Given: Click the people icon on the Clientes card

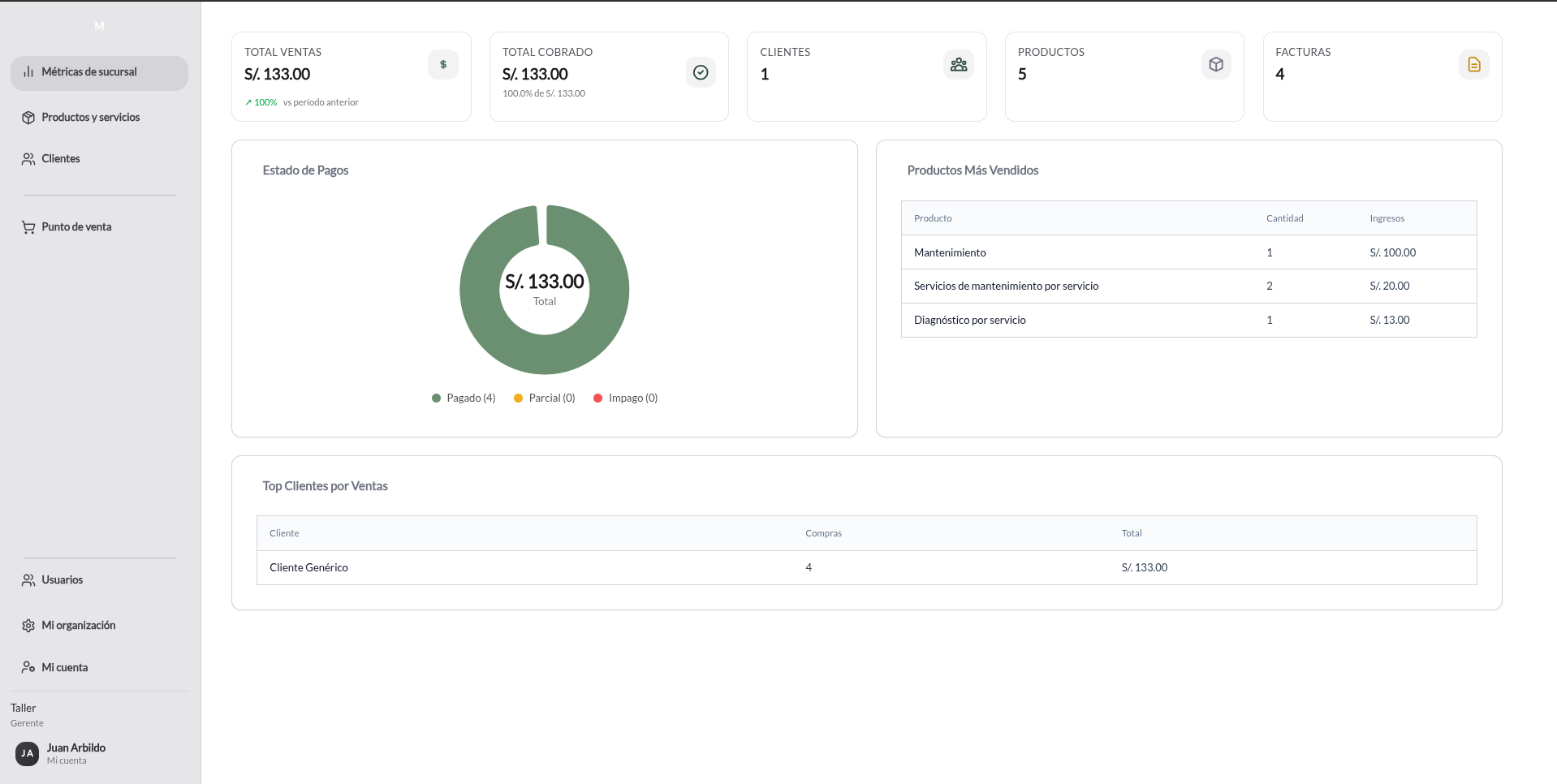Looking at the screenshot, I should click(958, 64).
